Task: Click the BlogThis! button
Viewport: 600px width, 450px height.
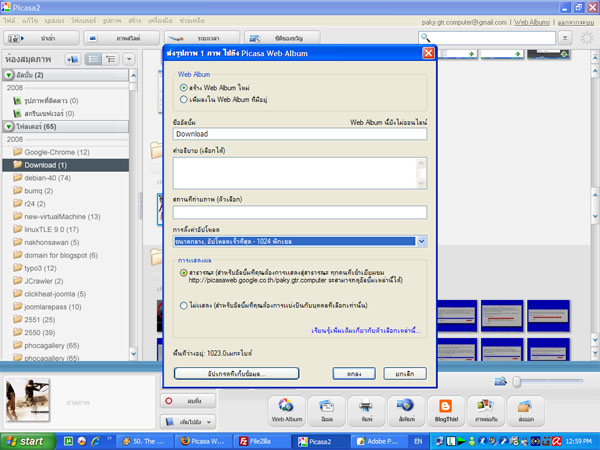Action: [x=446, y=411]
